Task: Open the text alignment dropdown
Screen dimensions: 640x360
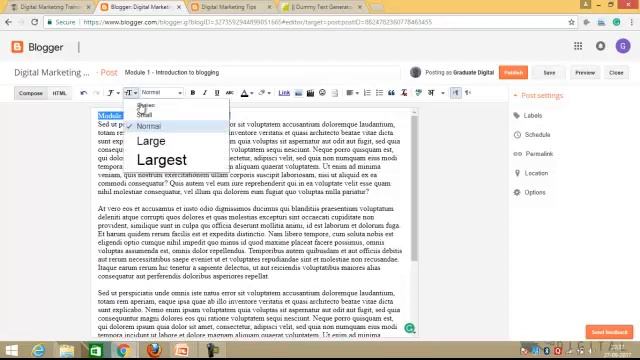Action: [x=352, y=93]
